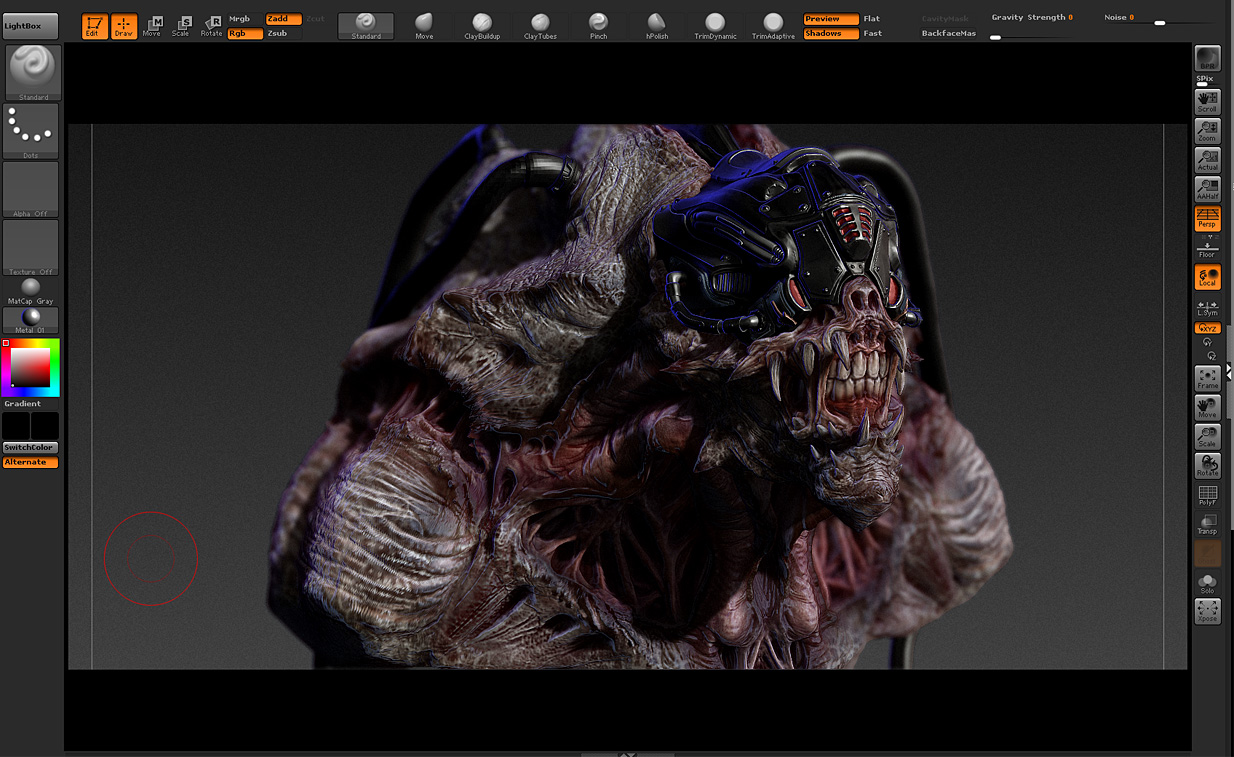
Task: Enable BackfaceMask option
Action: [x=949, y=34]
